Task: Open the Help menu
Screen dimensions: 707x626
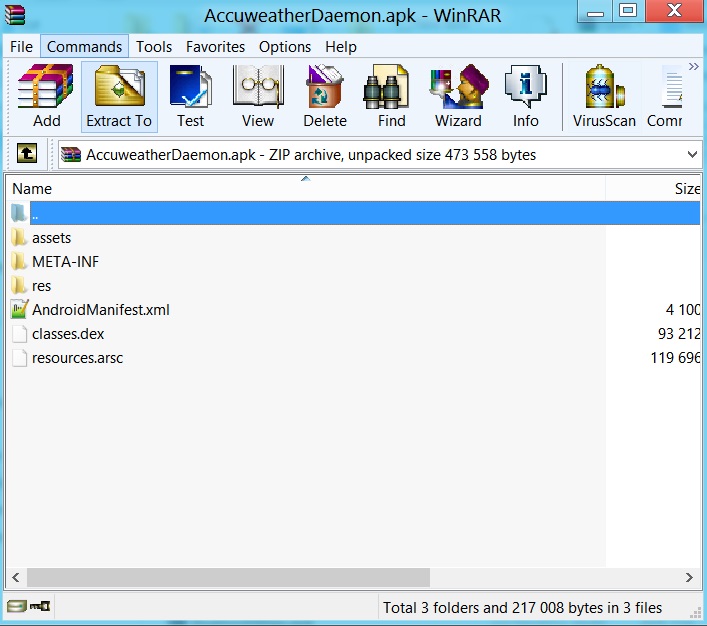Action: click(341, 46)
